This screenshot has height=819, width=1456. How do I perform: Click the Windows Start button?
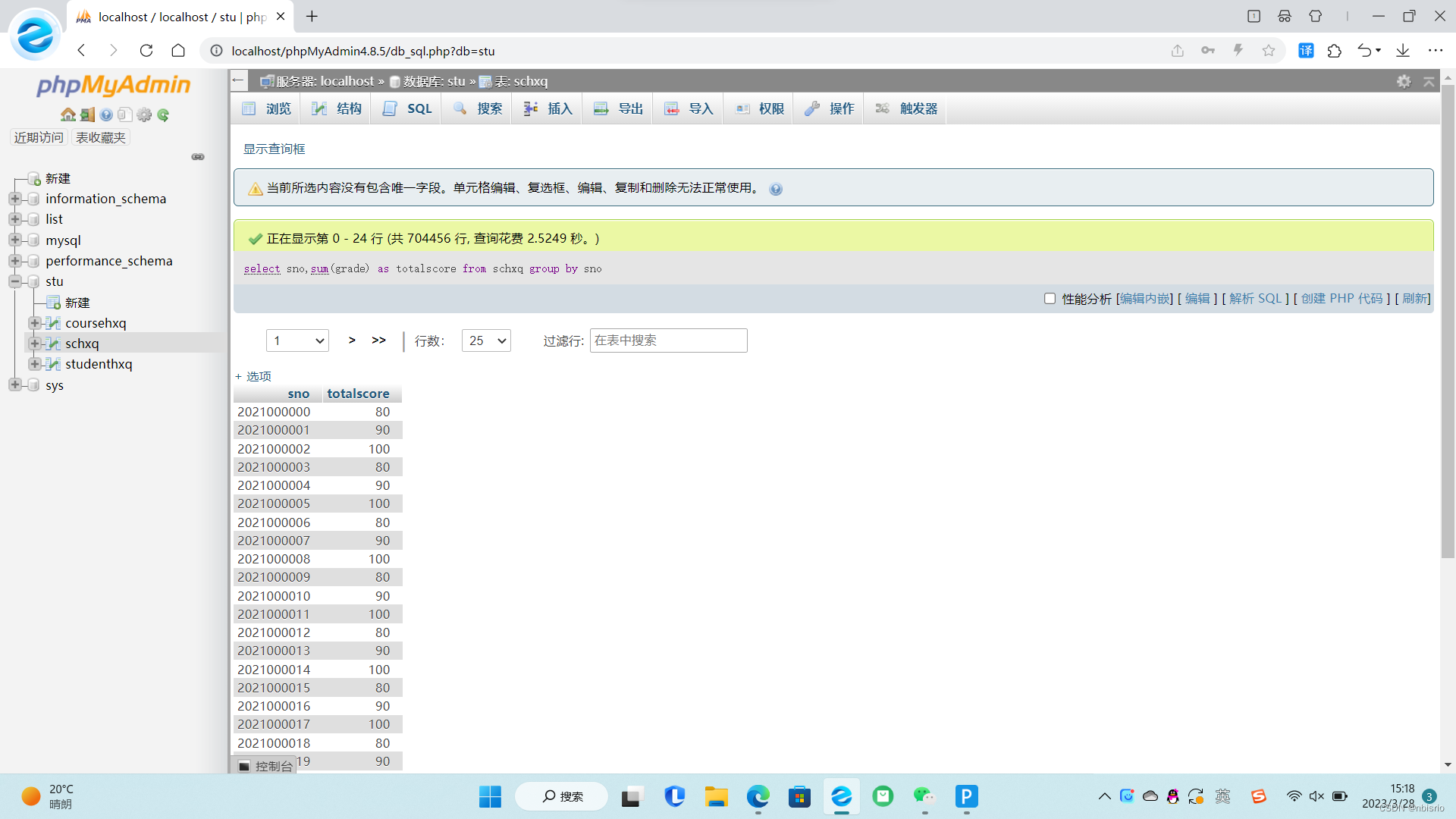[x=490, y=797]
